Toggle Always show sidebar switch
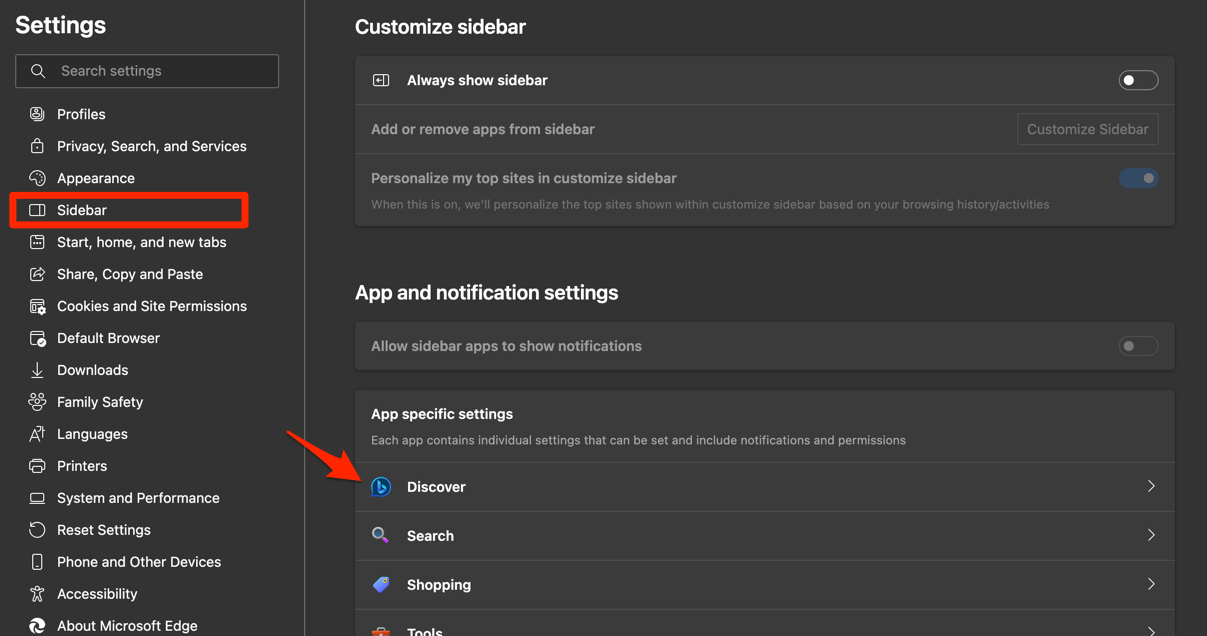Screen dimensions: 1207x636 coord(1138,80)
